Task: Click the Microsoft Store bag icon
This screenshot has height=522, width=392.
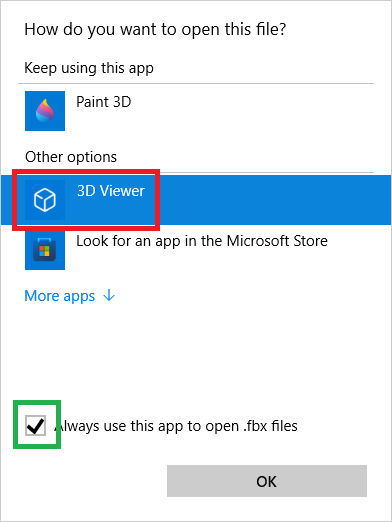Action: pyautogui.click(x=45, y=250)
